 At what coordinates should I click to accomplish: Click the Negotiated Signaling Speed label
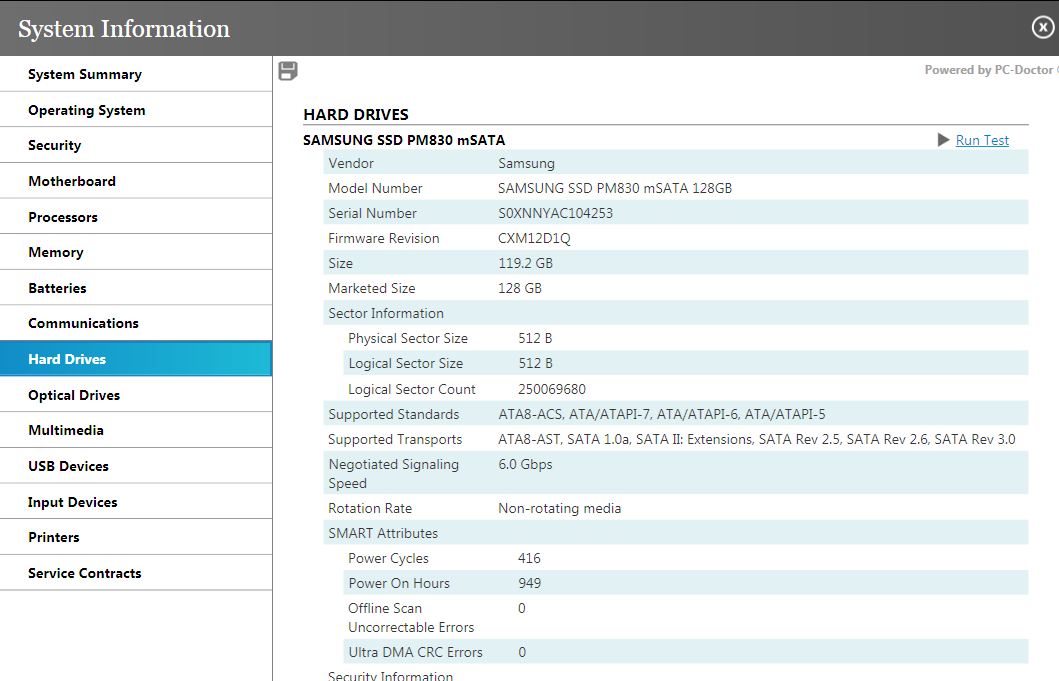click(x=394, y=474)
